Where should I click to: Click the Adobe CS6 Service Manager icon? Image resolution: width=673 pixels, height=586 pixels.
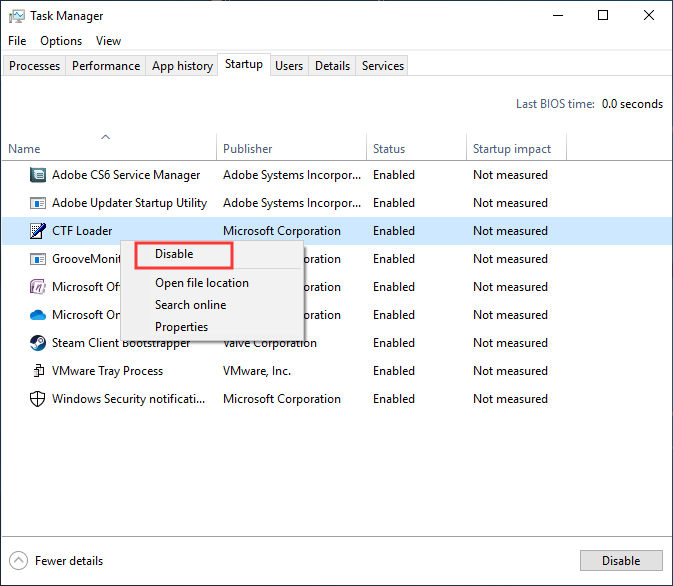(38, 175)
